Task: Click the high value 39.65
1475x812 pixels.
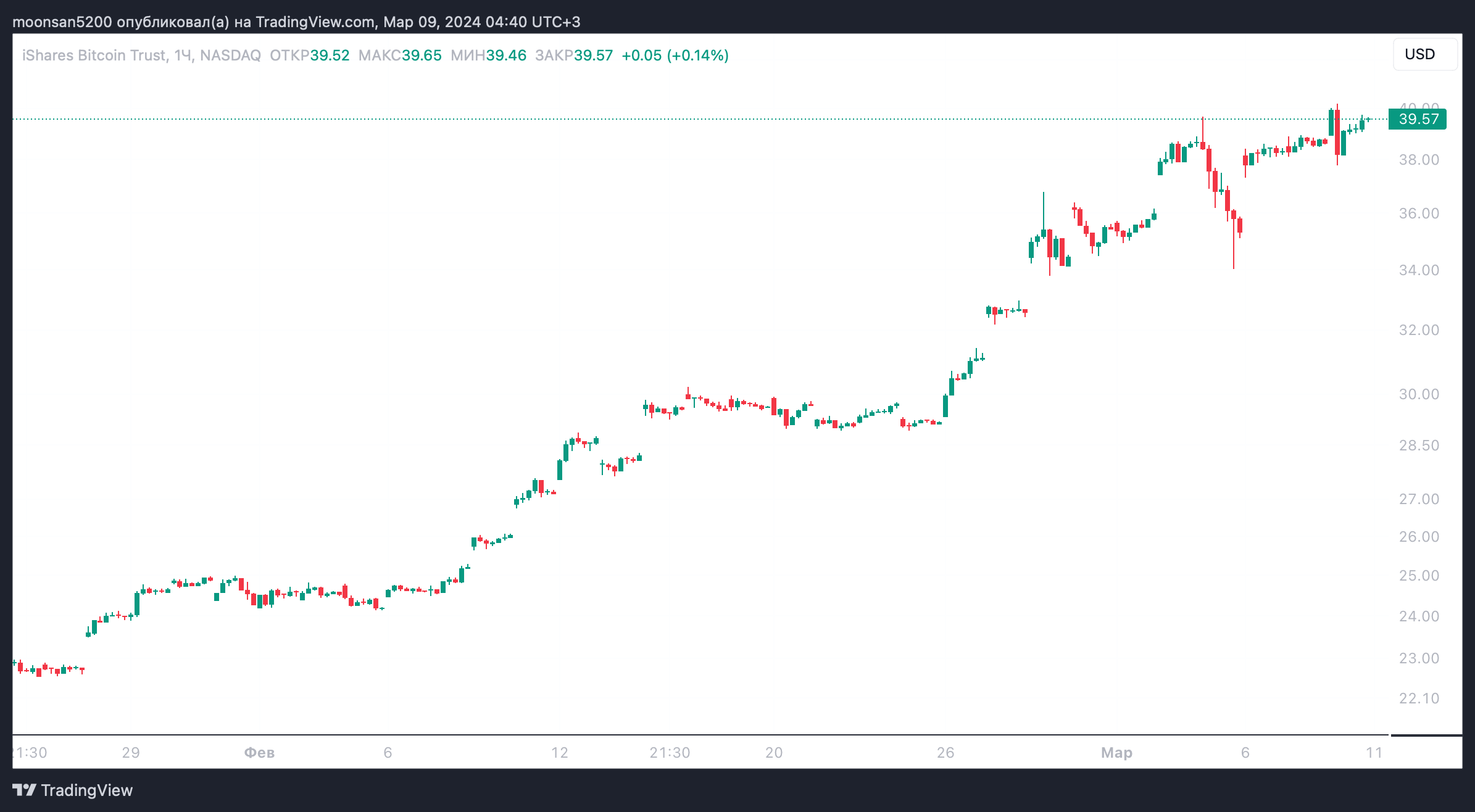Action: click(422, 56)
